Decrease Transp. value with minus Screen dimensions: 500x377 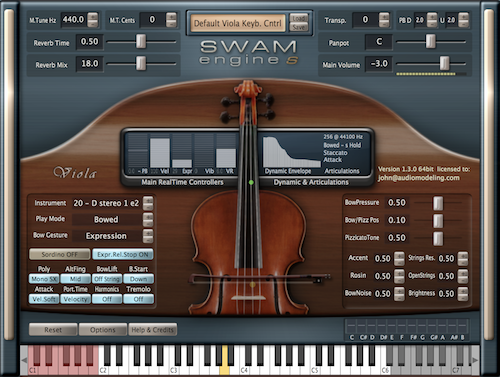pyautogui.click(x=384, y=24)
